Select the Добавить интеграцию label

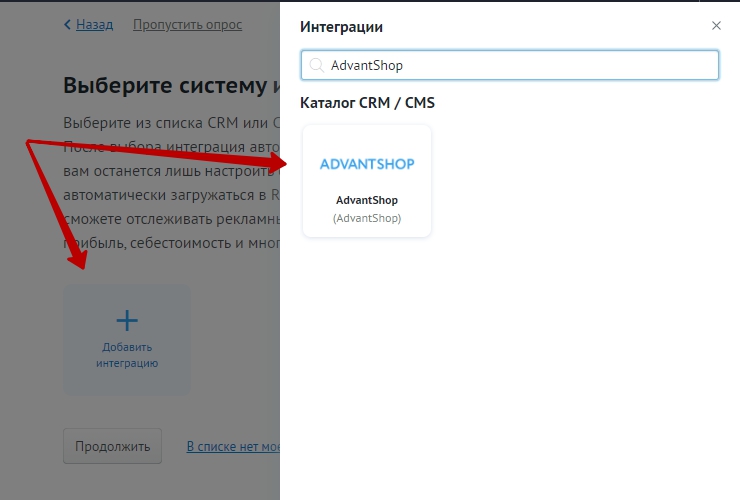[127, 355]
